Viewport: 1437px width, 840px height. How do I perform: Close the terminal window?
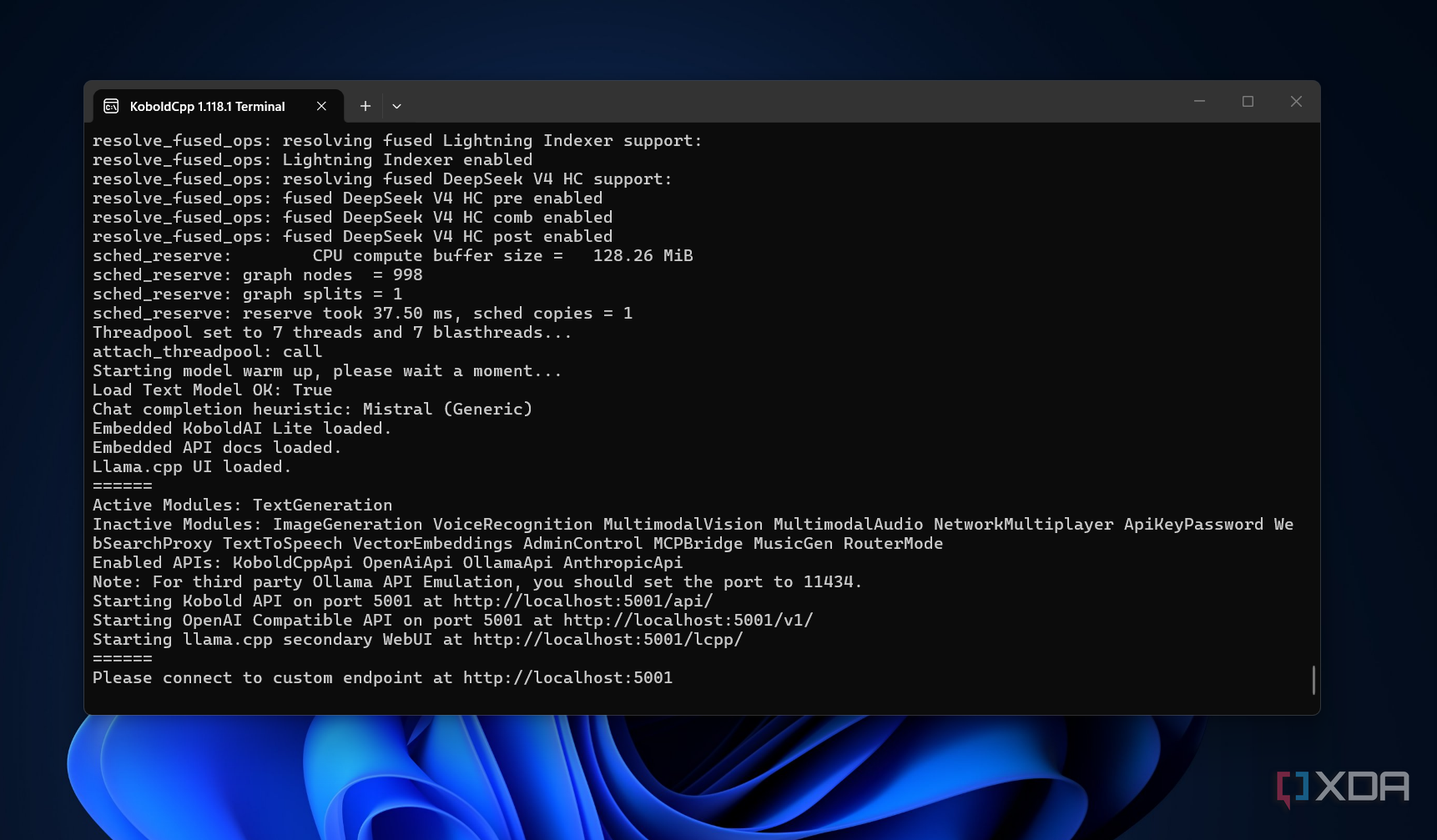point(1296,101)
